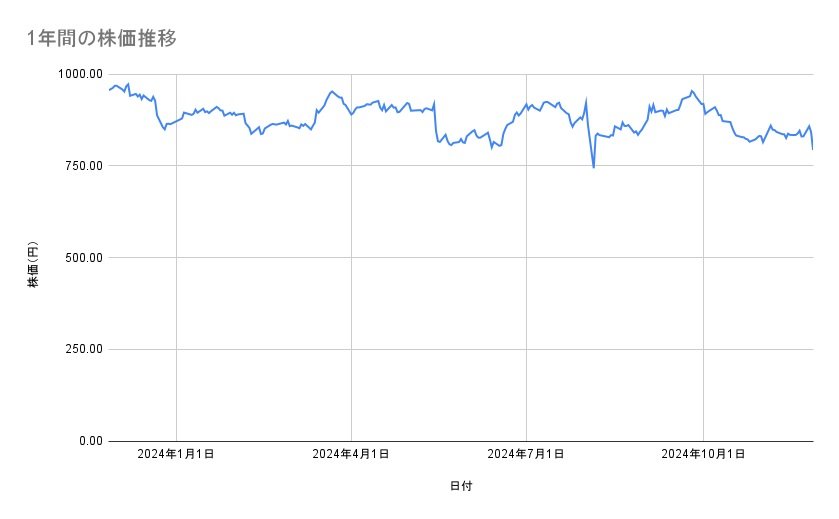Select the 500.00 y-axis label
This screenshot has height=519, width=839.
81,258
